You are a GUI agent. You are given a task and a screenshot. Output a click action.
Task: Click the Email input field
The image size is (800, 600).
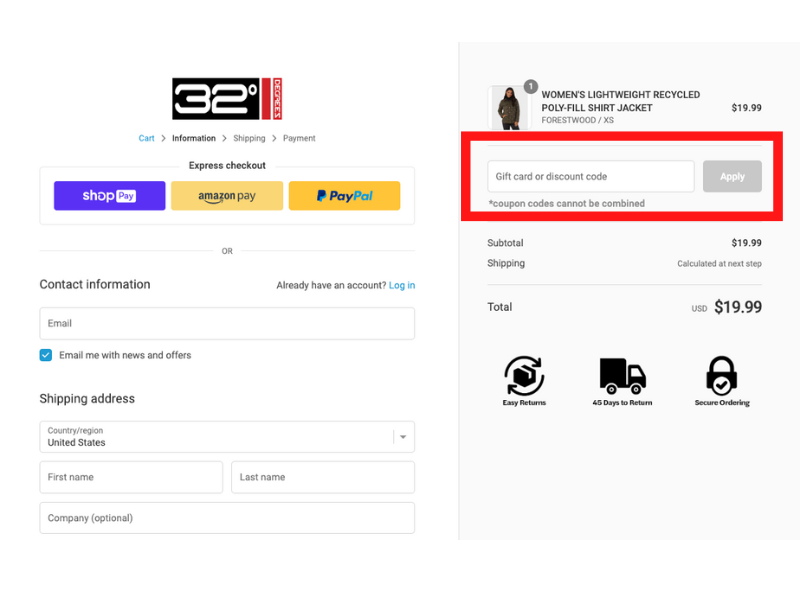(x=227, y=323)
